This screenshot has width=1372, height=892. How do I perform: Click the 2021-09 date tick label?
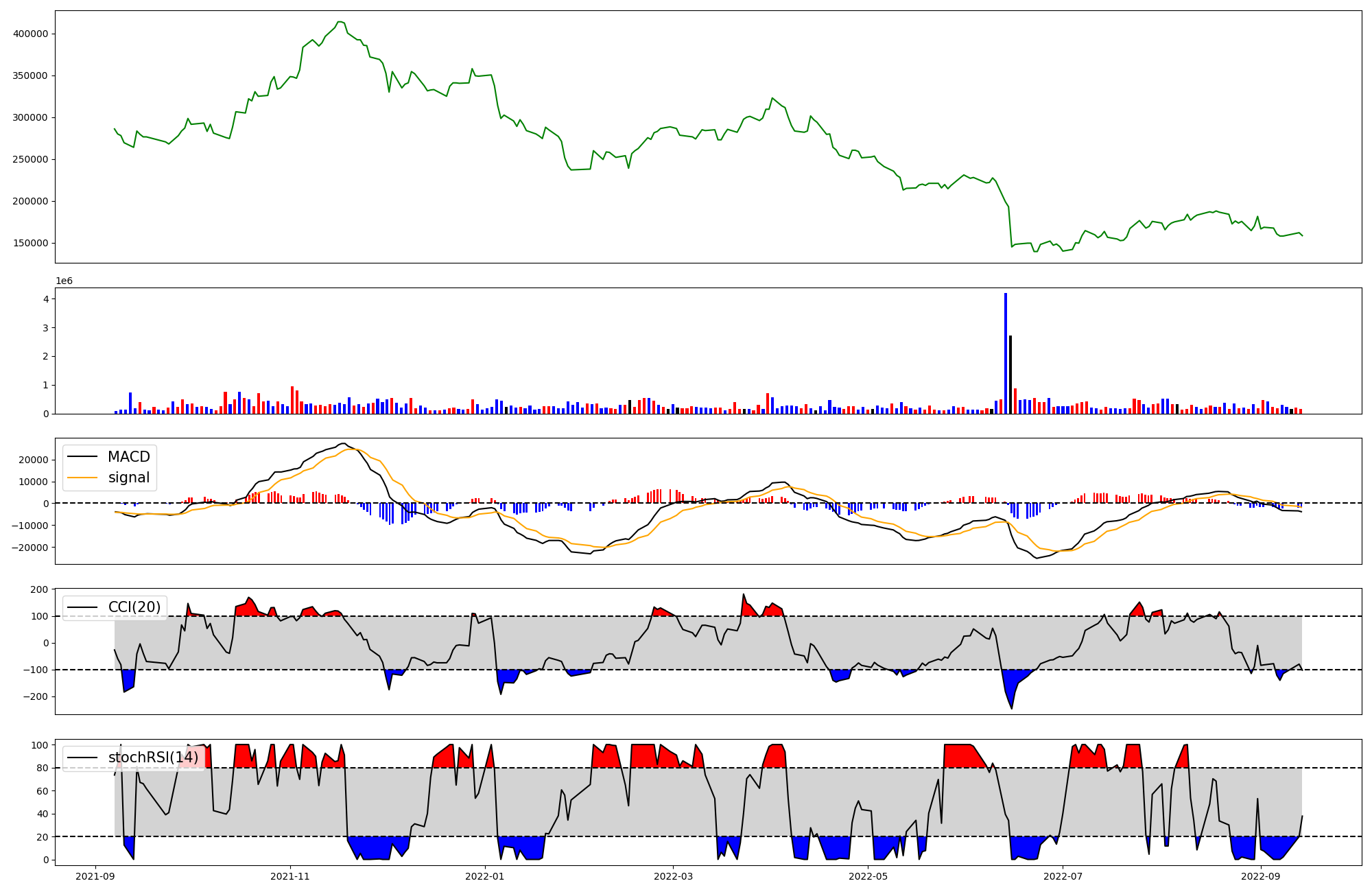coord(95,876)
